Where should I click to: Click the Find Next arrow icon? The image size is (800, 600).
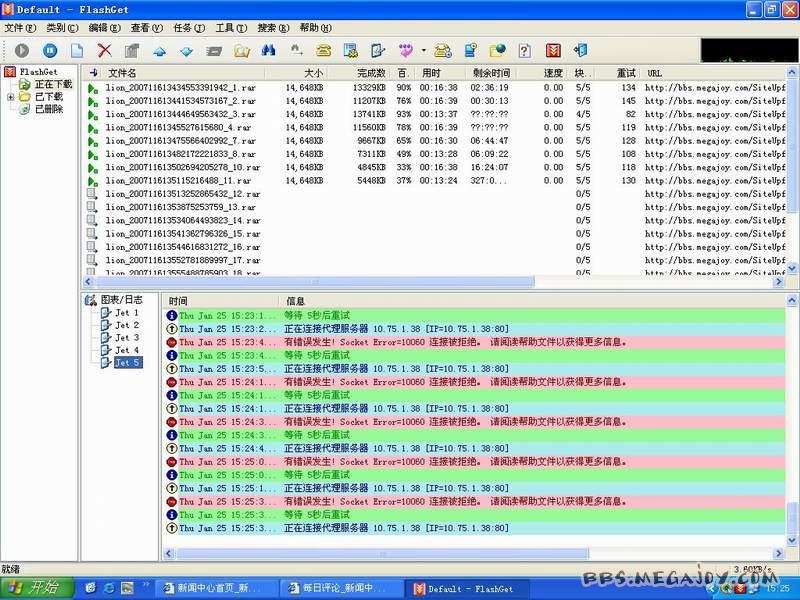pyautogui.click(x=296, y=50)
